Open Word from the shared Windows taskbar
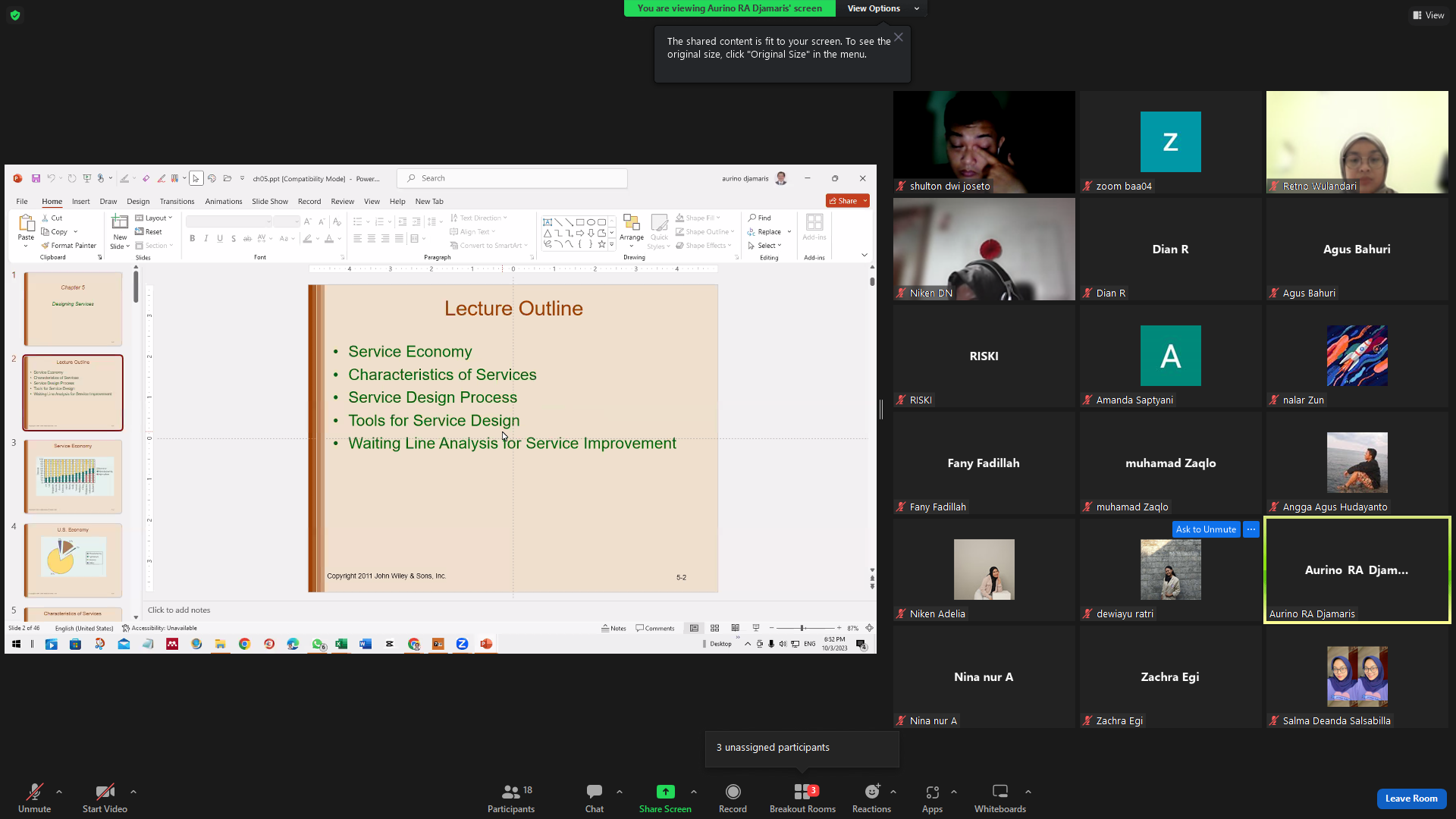This screenshot has height=819, width=1456. pyautogui.click(x=366, y=644)
